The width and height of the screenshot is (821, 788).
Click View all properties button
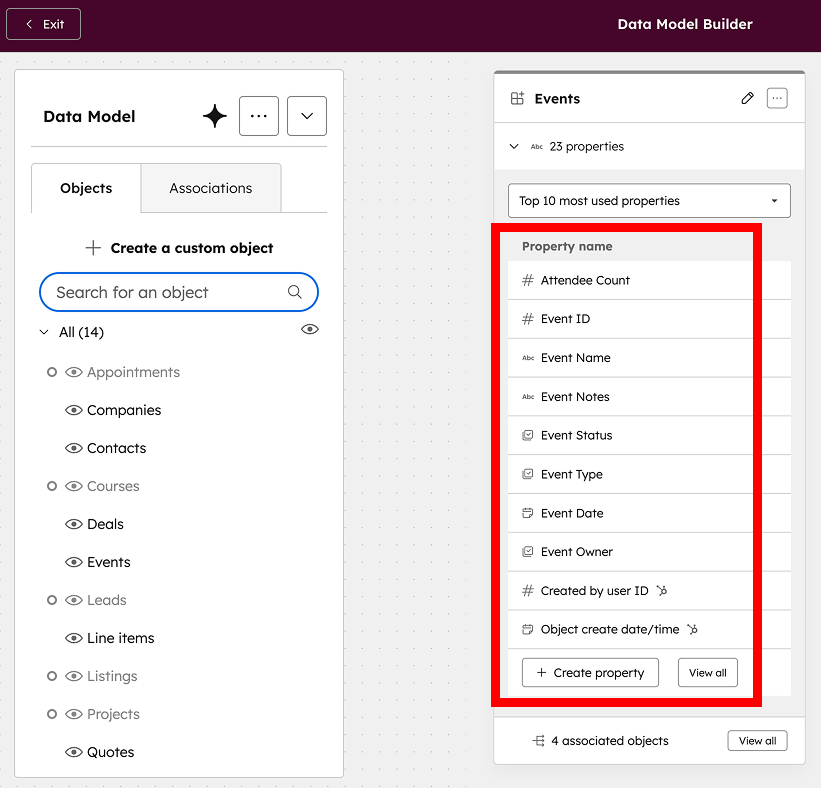pos(707,673)
